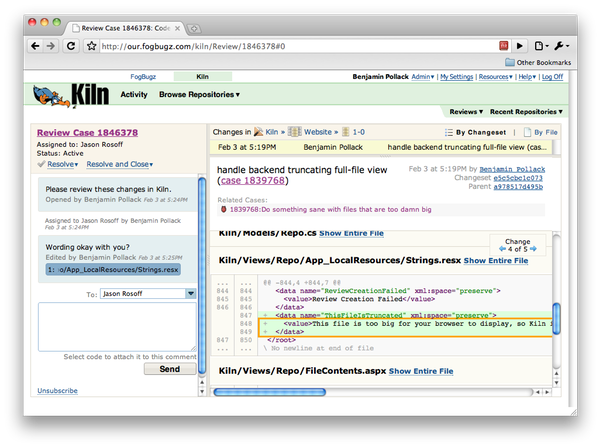Click the 1-0 repository icon
The width and height of the screenshot is (600, 448).
[346, 132]
